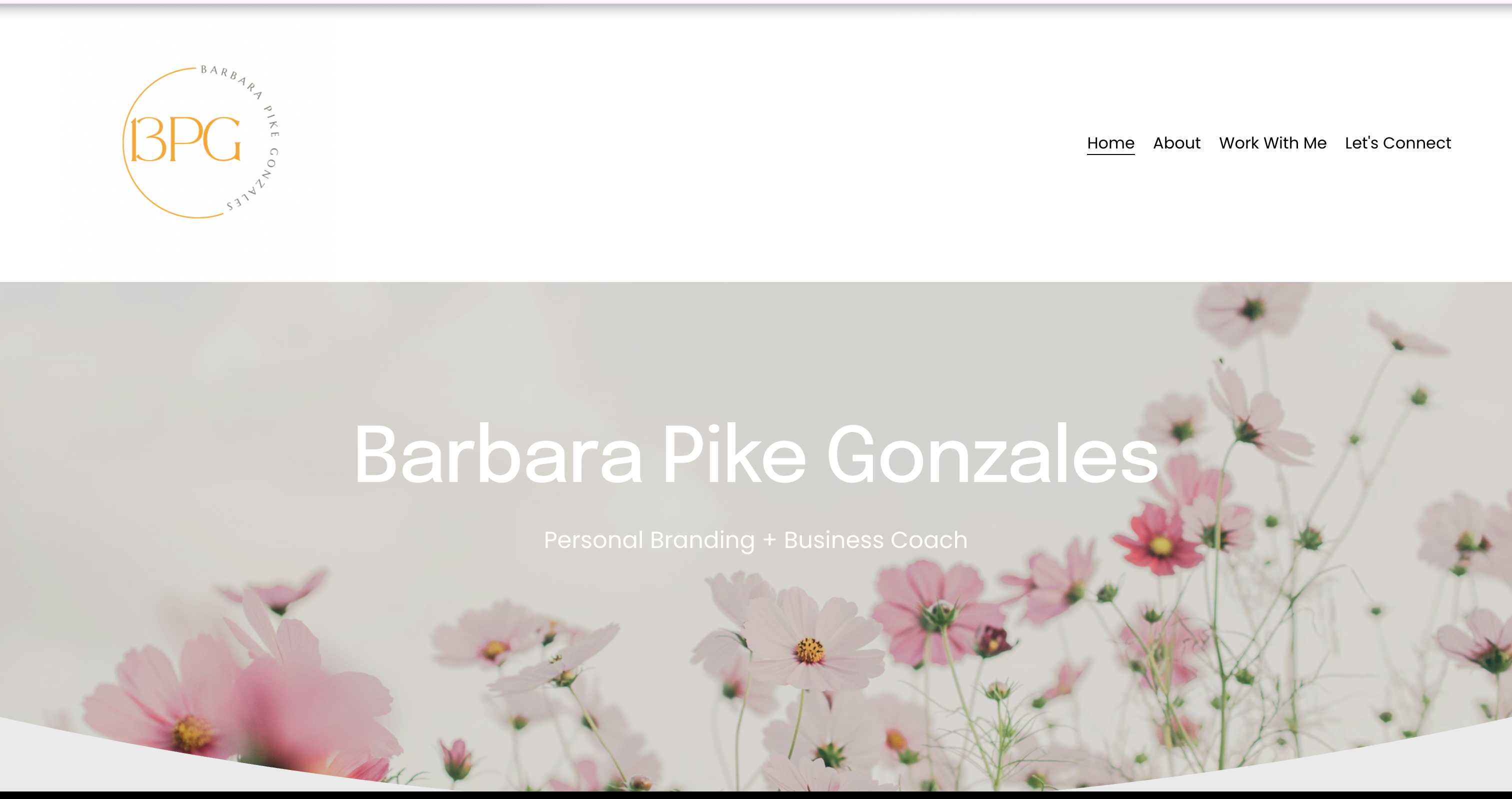Click the Personal Branding + Business Coach subtitle
The height and width of the screenshot is (799, 1512).
coord(755,540)
